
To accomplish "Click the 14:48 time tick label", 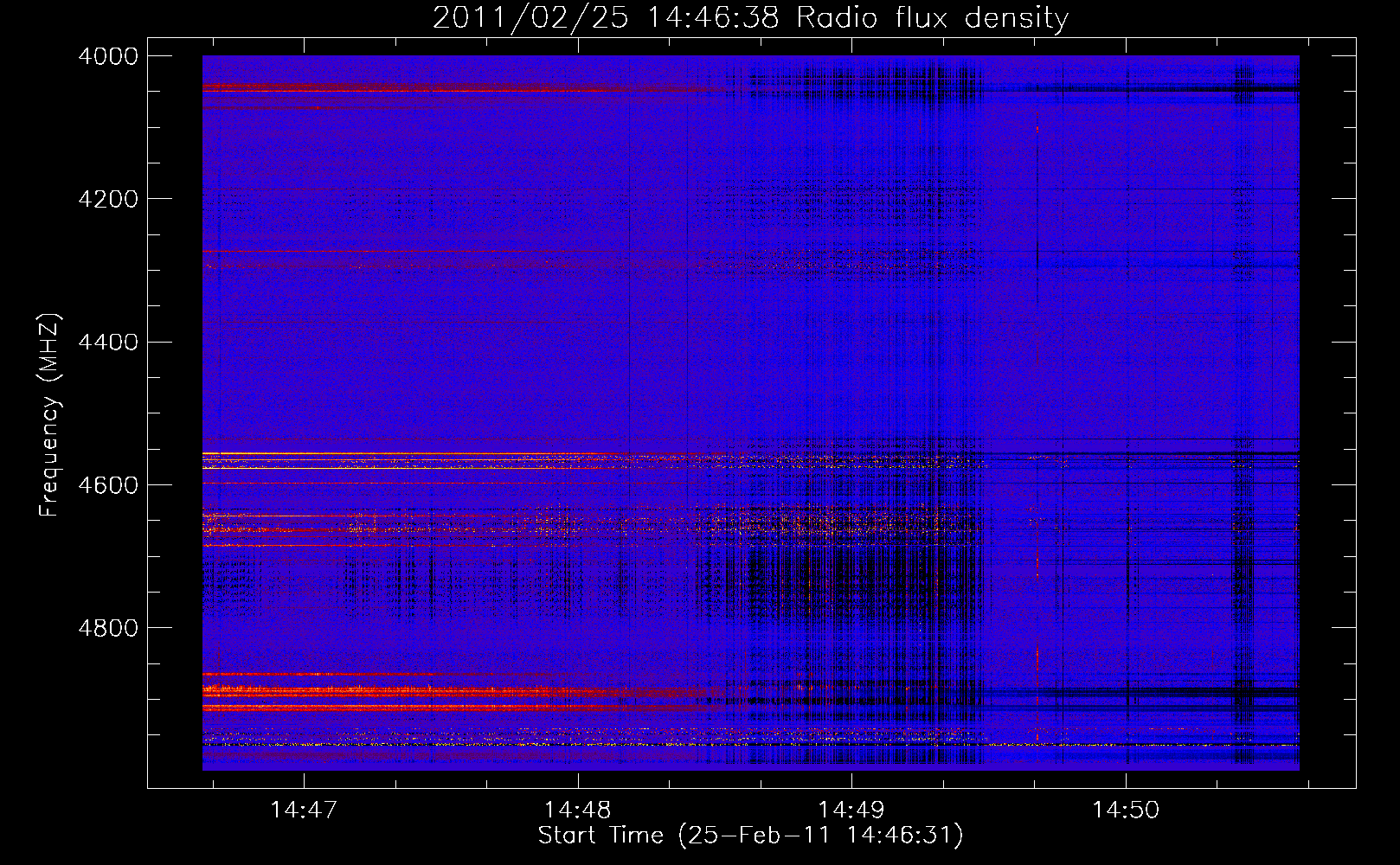I will (x=577, y=810).
